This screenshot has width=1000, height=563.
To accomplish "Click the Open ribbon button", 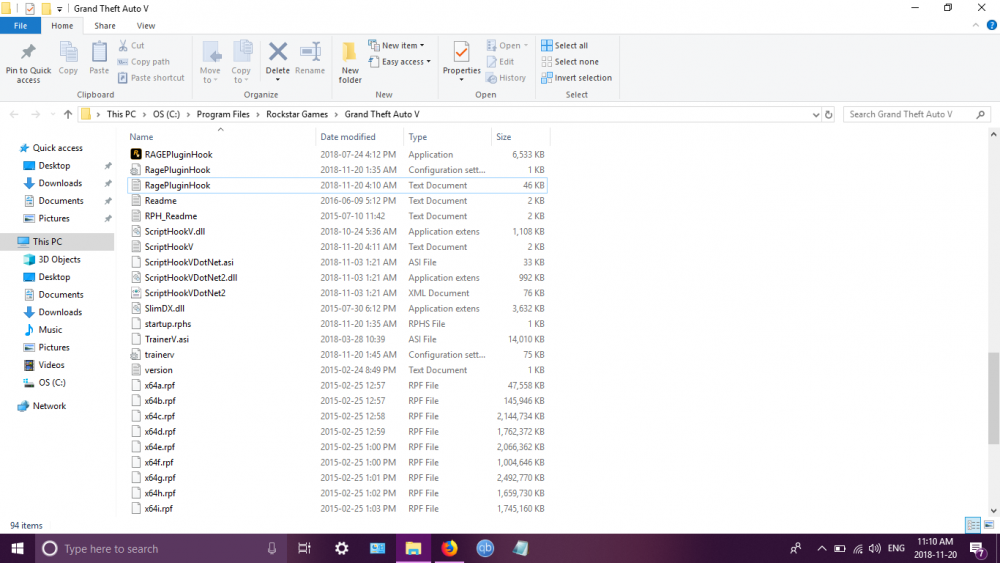I will tap(507, 45).
